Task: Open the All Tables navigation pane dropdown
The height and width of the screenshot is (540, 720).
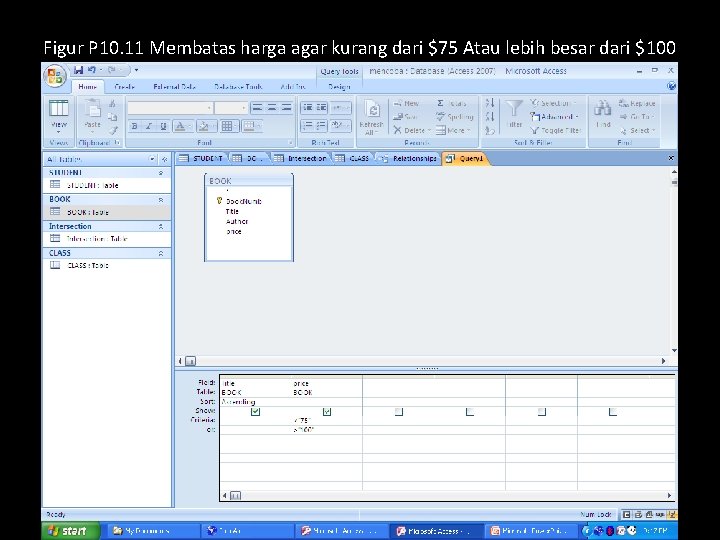Action: (x=152, y=159)
